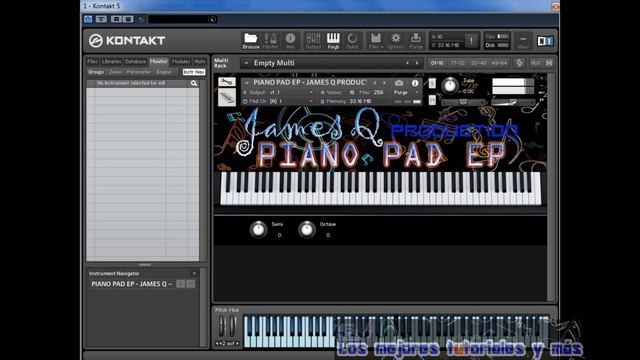The width and height of the screenshot is (640, 360).
Task: Click the instrument info 'i' icon
Action: tap(415, 83)
